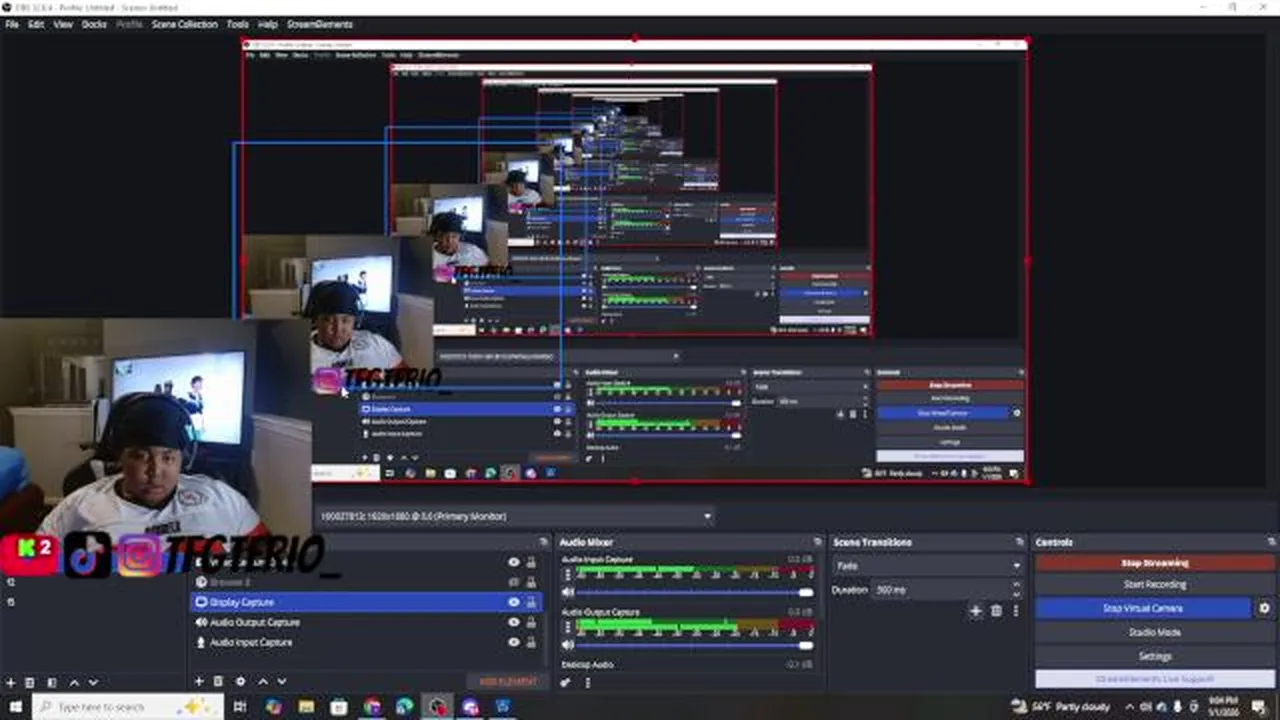This screenshot has height=720, width=1280.
Task: Decrease transition Duration with down arrow
Action: point(1017,594)
